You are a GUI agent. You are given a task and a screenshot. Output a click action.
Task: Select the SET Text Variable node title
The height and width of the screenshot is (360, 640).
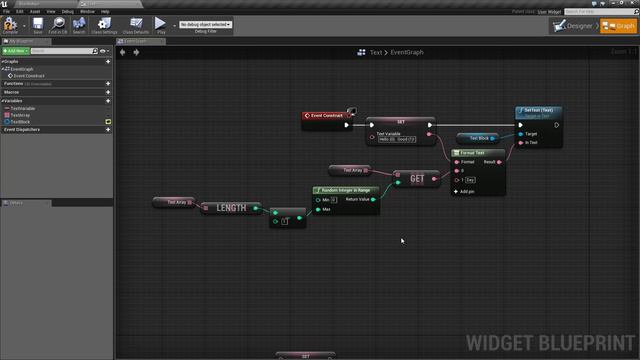pyautogui.click(x=401, y=122)
